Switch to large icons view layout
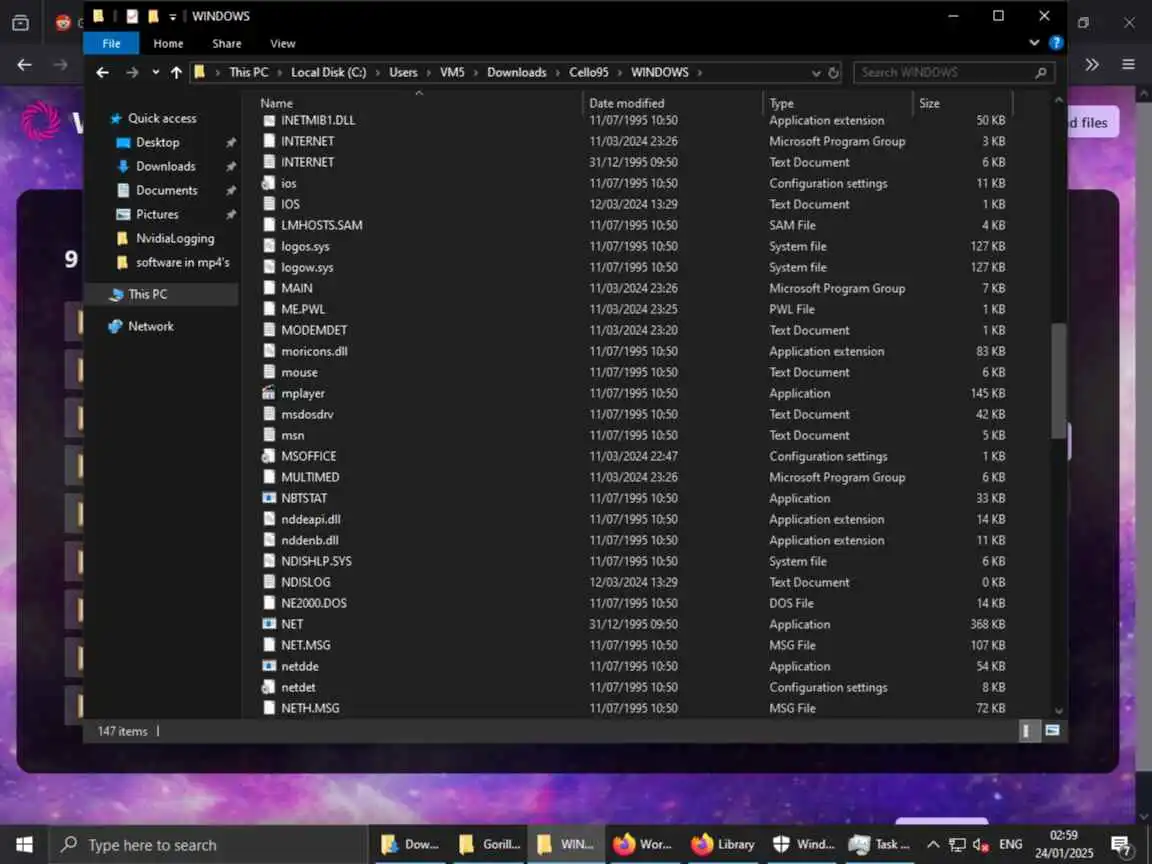 coord(1052,731)
